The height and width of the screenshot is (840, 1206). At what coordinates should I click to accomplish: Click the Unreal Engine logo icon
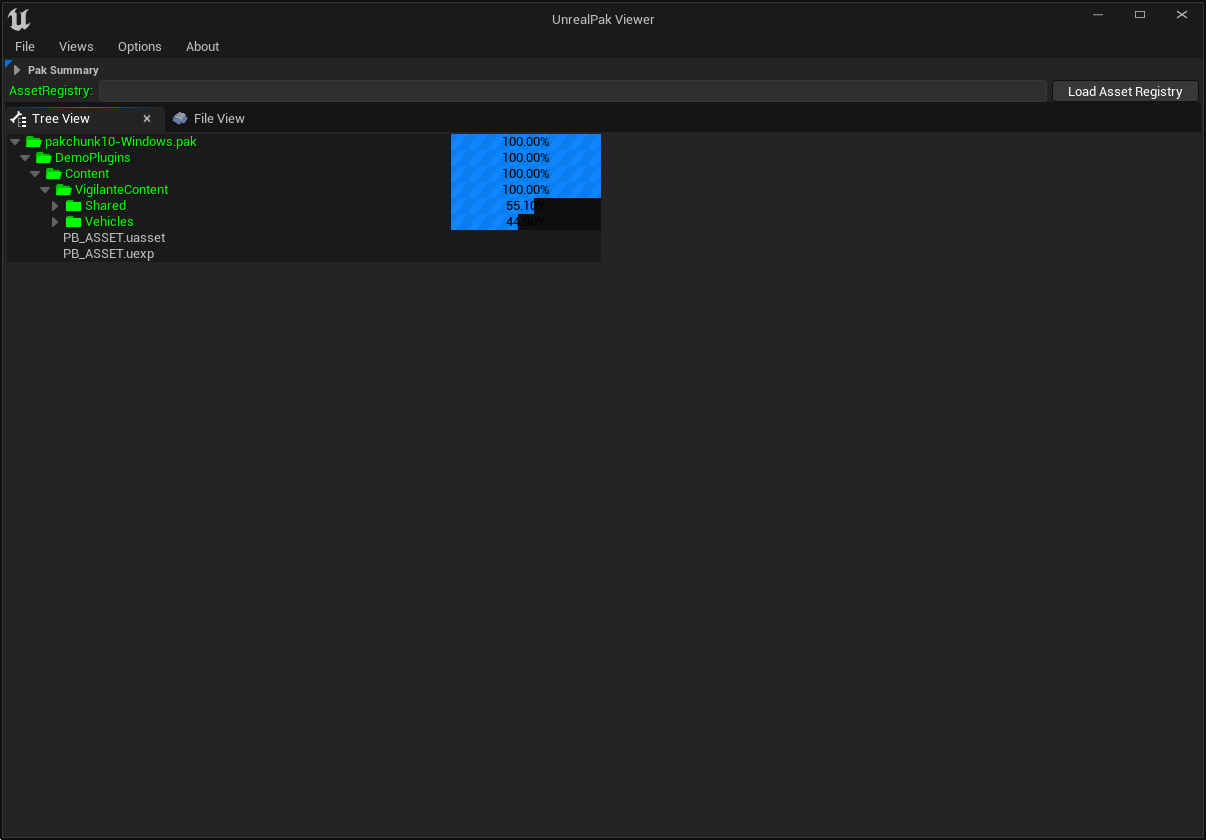click(x=19, y=19)
